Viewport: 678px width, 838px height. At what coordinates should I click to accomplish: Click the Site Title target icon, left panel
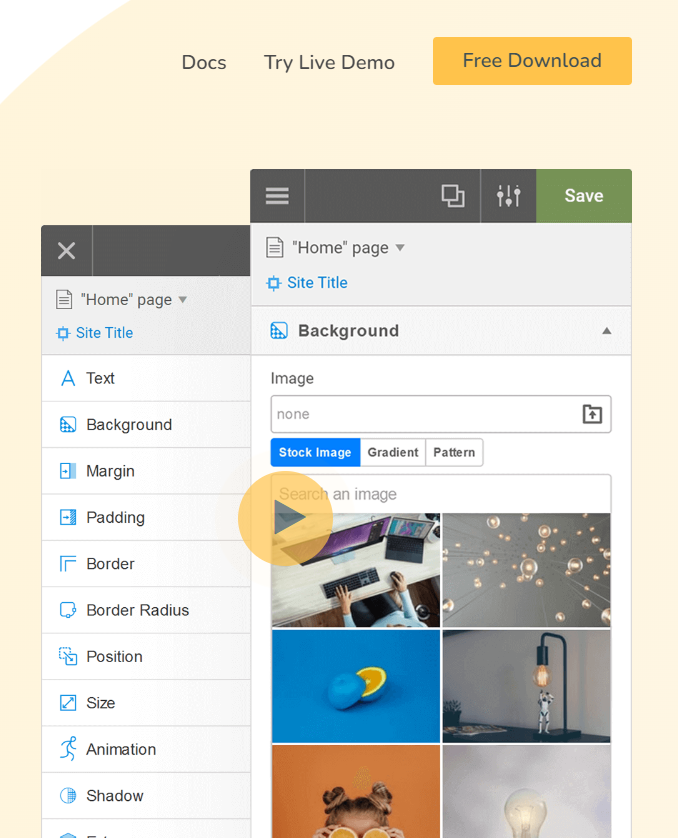pyautogui.click(x=63, y=333)
